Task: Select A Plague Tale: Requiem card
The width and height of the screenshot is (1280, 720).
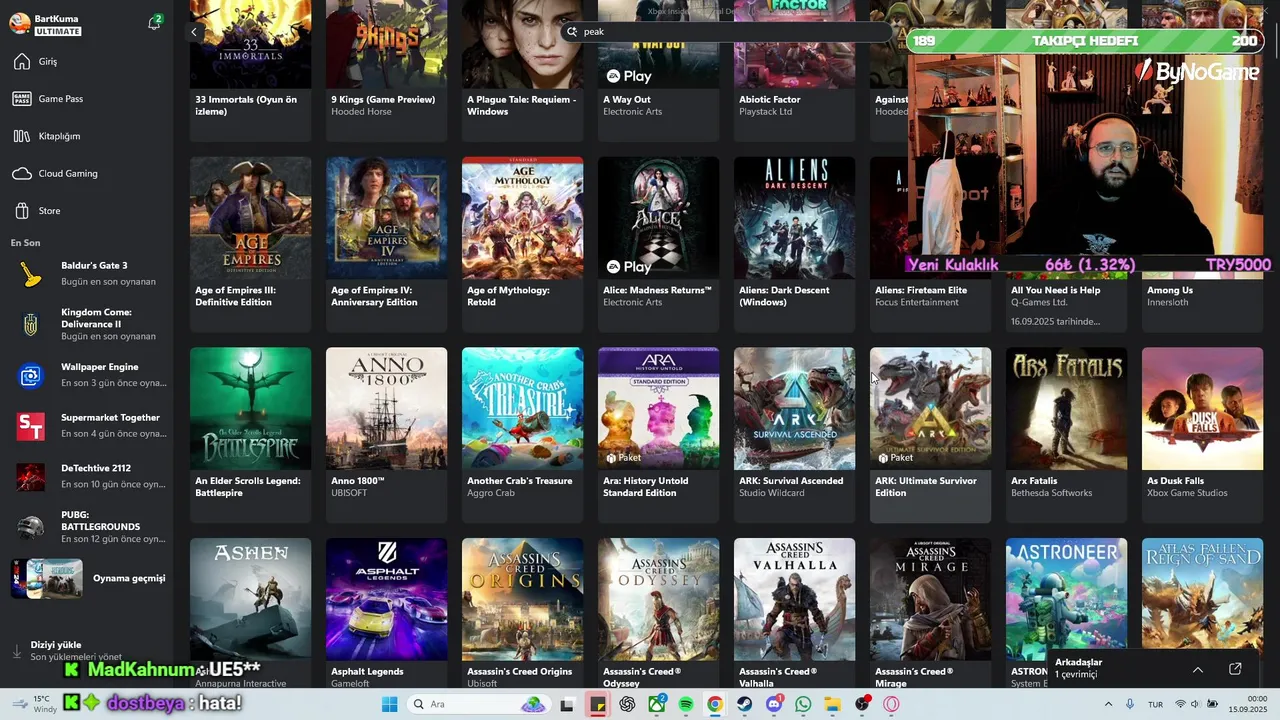Action: 522,70
